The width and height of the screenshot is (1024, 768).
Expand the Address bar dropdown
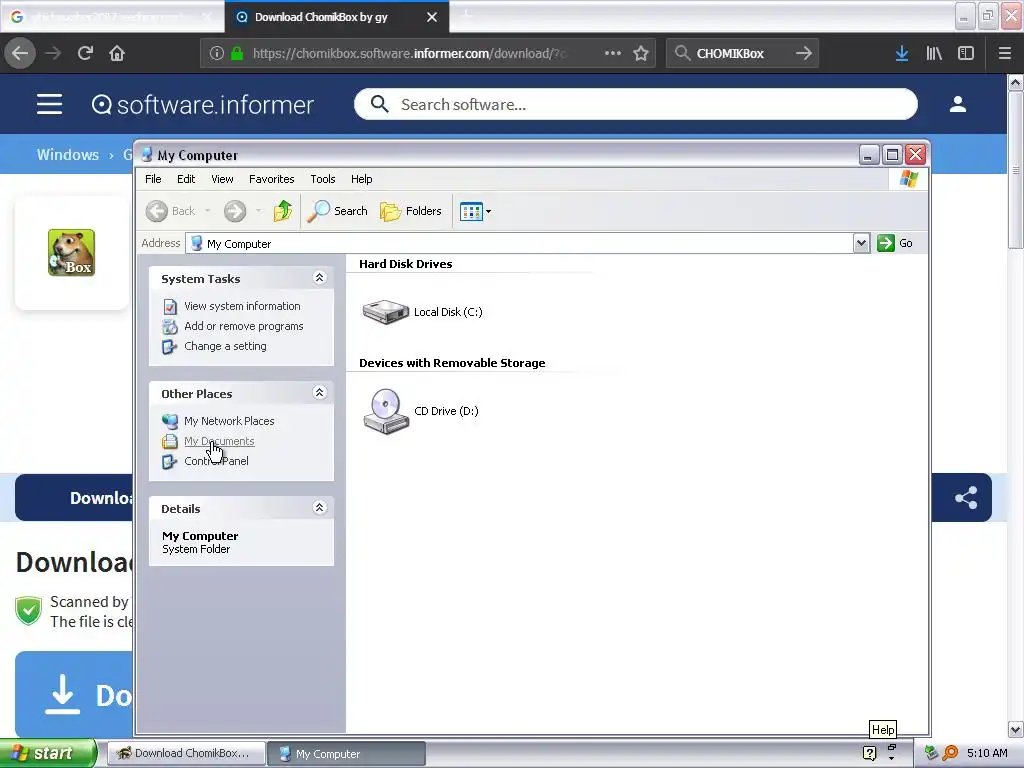[861, 243]
